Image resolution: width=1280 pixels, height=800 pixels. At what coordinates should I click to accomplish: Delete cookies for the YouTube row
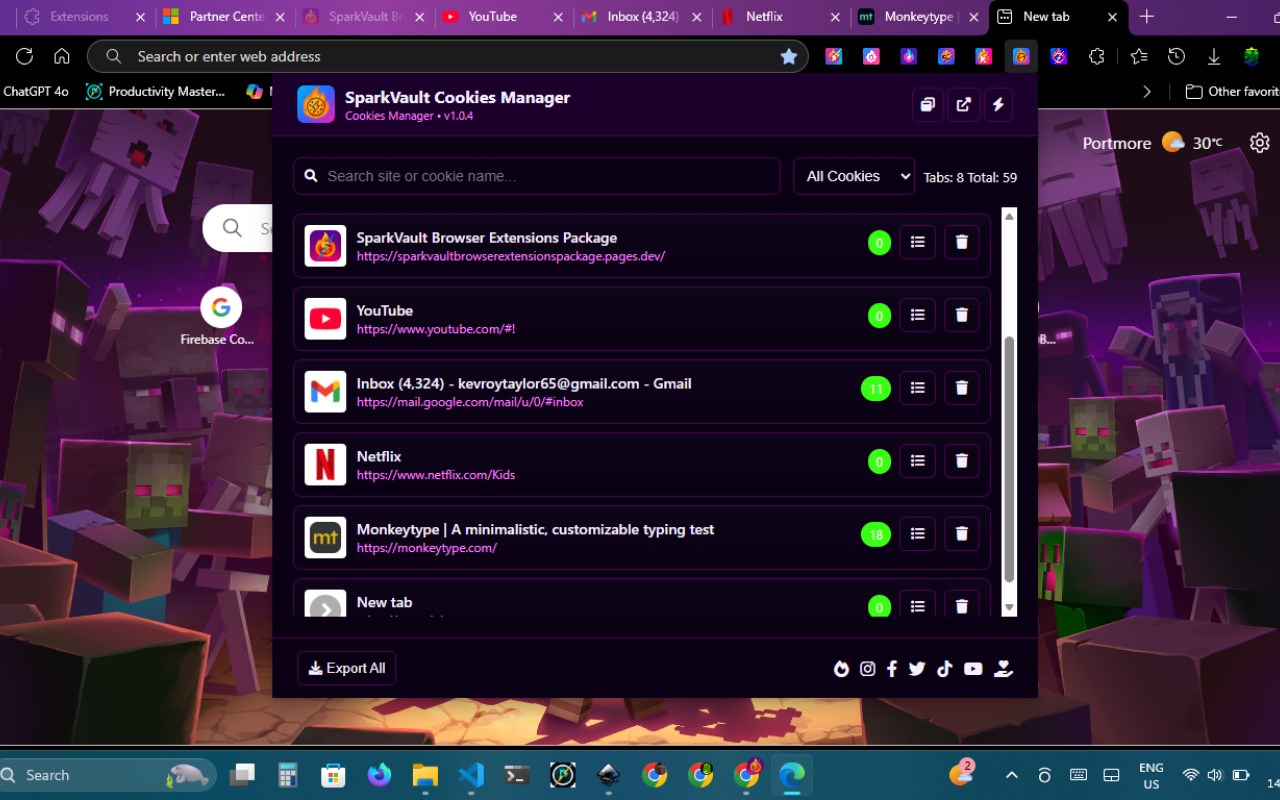pos(962,315)
